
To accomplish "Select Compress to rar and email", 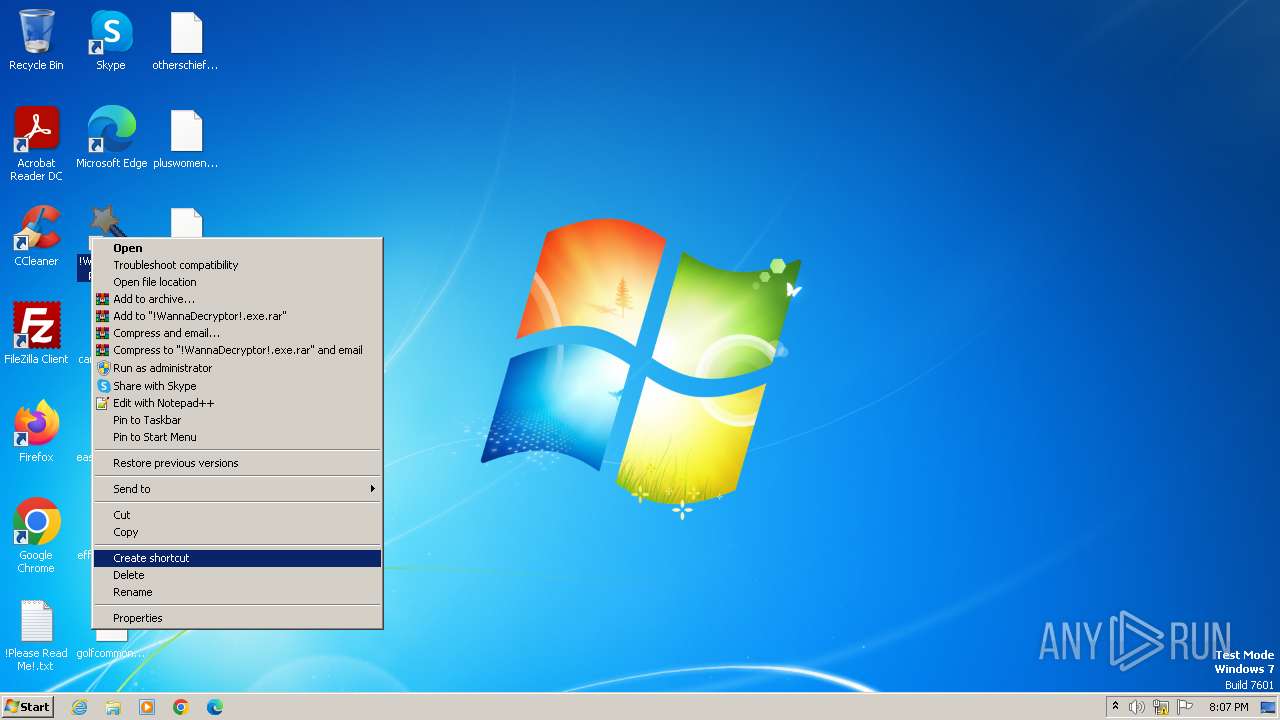I will [237, 350].
